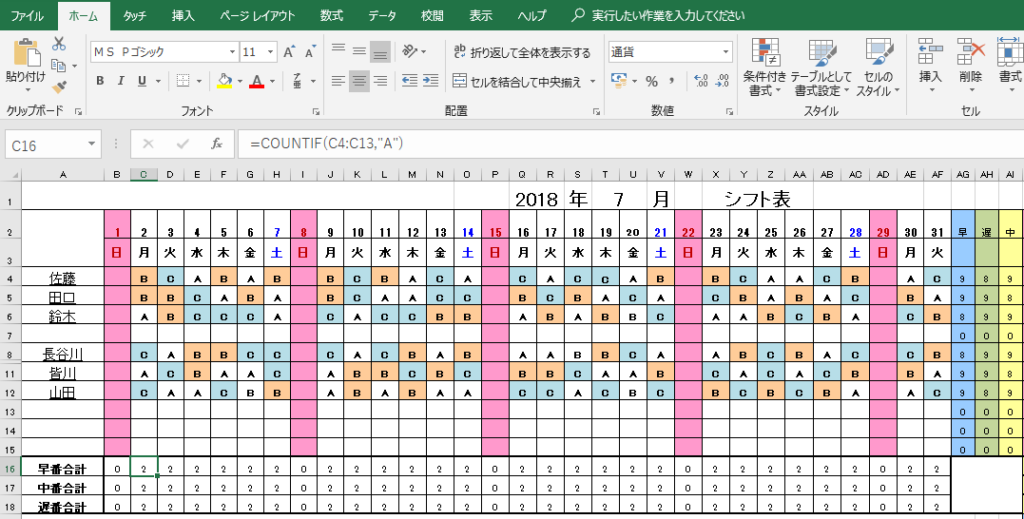The image size is (1024, 519).
Task: Toggle Bold formatting
Action: pos(100,81)
